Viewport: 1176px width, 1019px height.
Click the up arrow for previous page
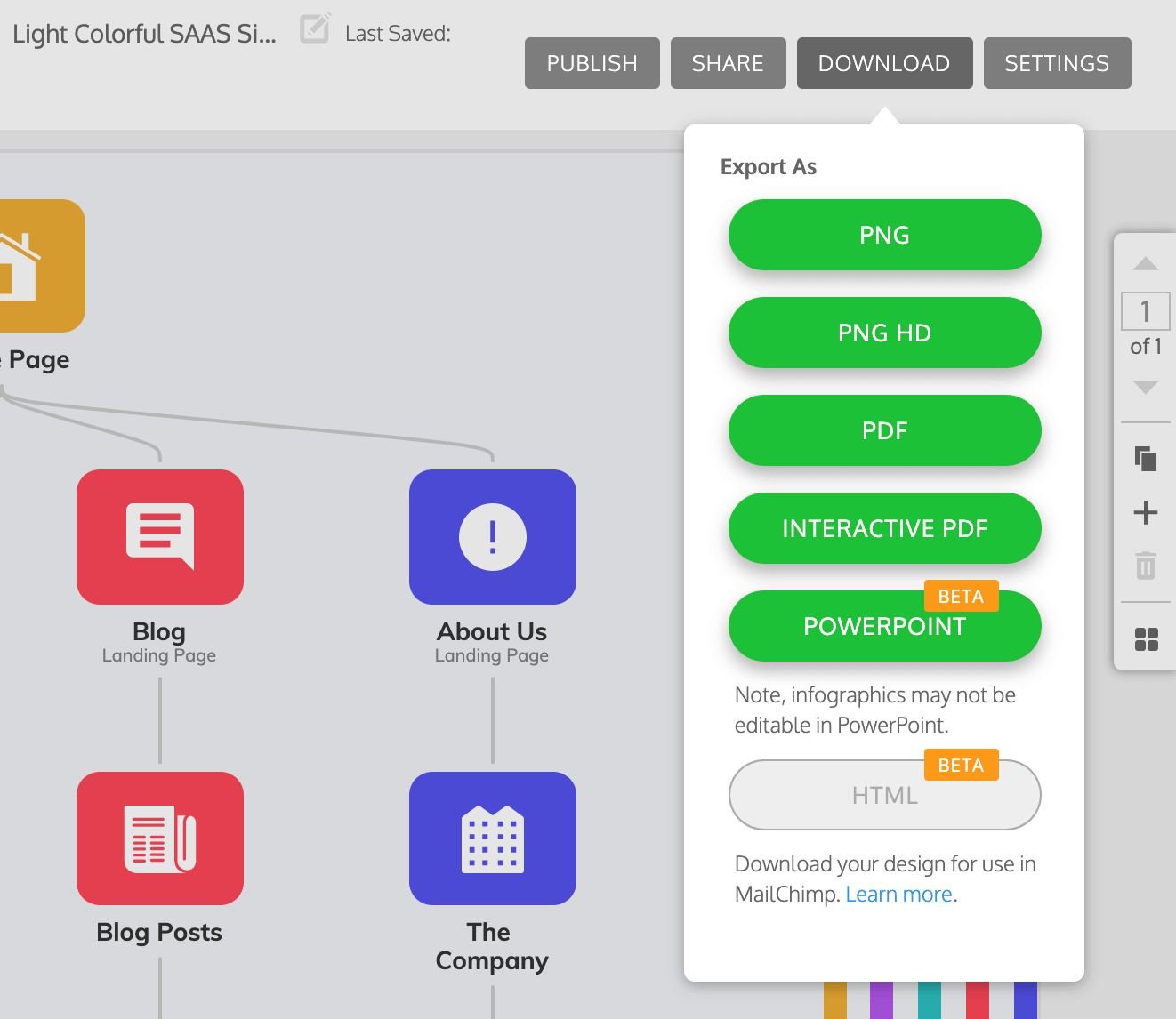click(x=1146, y=264)
